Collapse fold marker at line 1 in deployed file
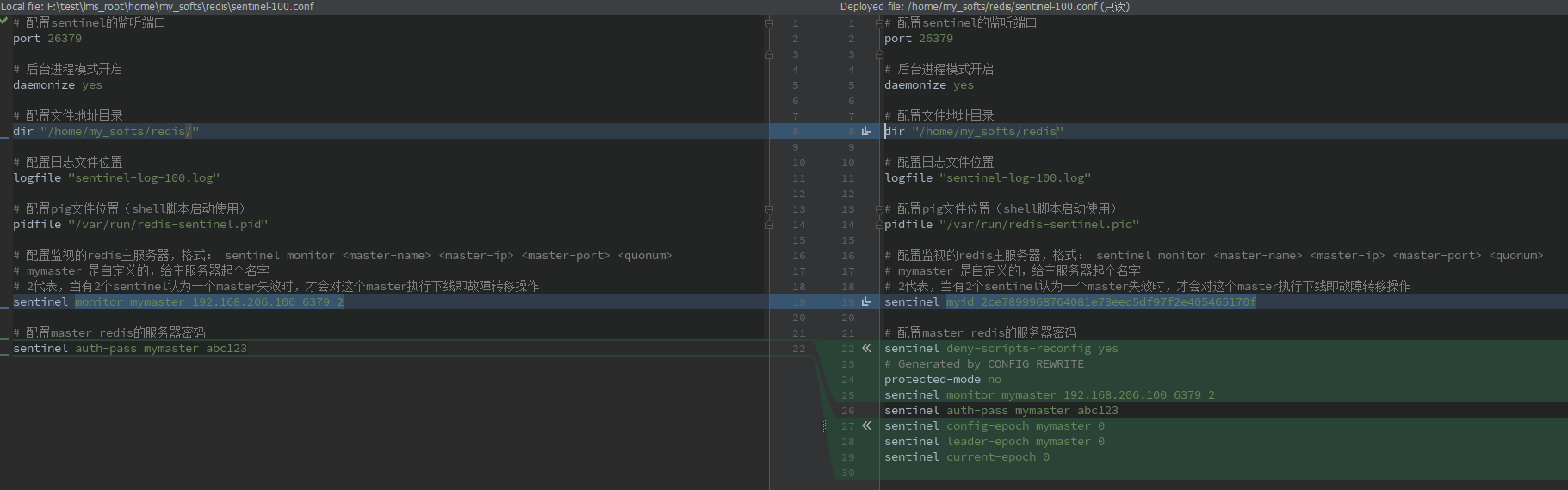1568x490 pixels. (x=879, y=23)
